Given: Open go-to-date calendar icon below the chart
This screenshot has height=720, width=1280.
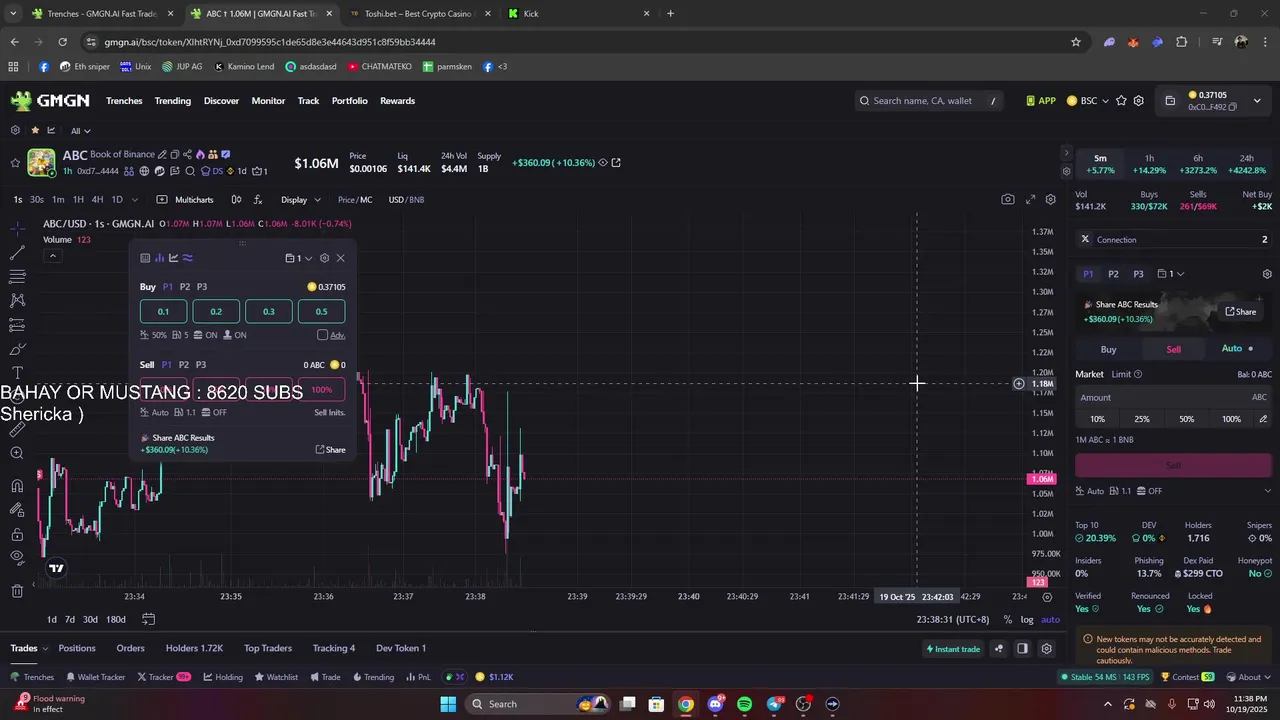Looking at the screenshot, I should pos(148,619).
